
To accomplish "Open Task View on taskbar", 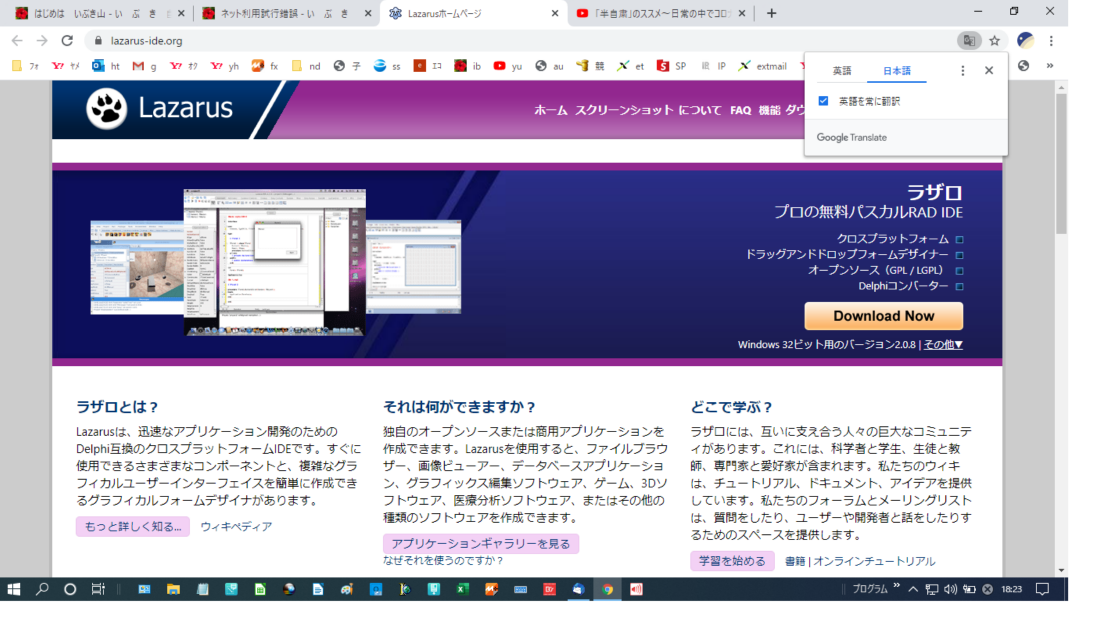I will [98, 589].
